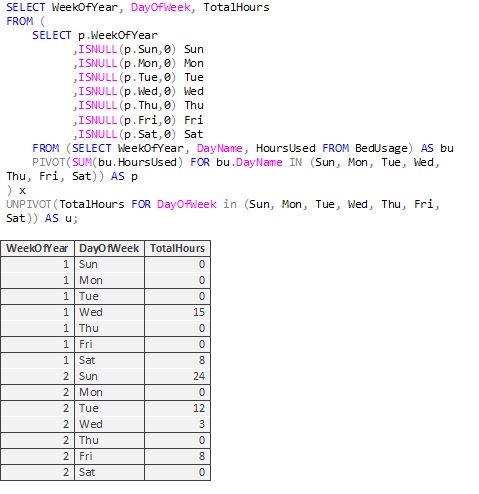Screen dimensions: 479x494
Task: Click the Wed cell in week 1
Action: [x=109, y=312]
